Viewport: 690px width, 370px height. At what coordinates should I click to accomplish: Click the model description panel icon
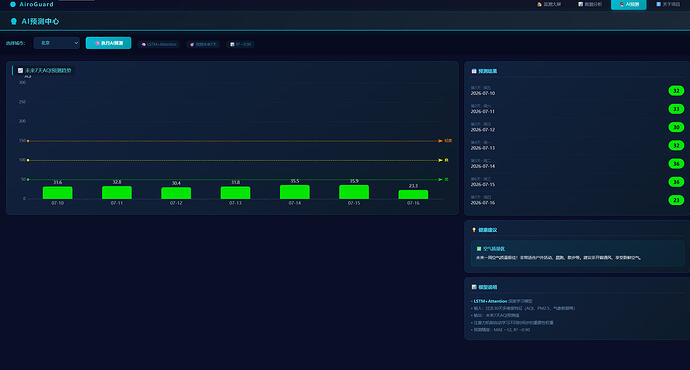(x=474, y=287)
